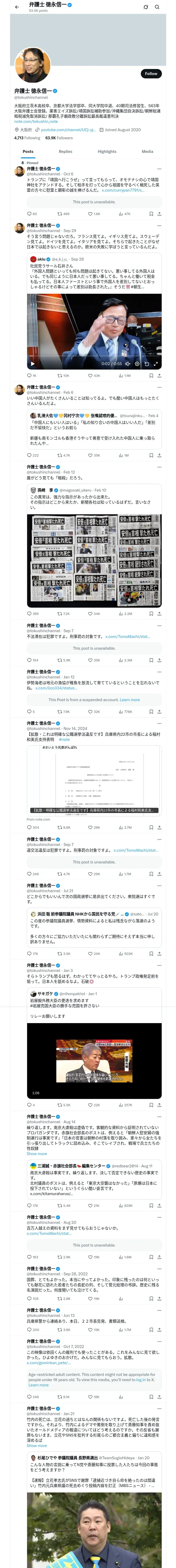Open more options on Sep 29 post
Image resolution: width=176 pixels, height=1568 pixels.
click(x=159, y=225)
